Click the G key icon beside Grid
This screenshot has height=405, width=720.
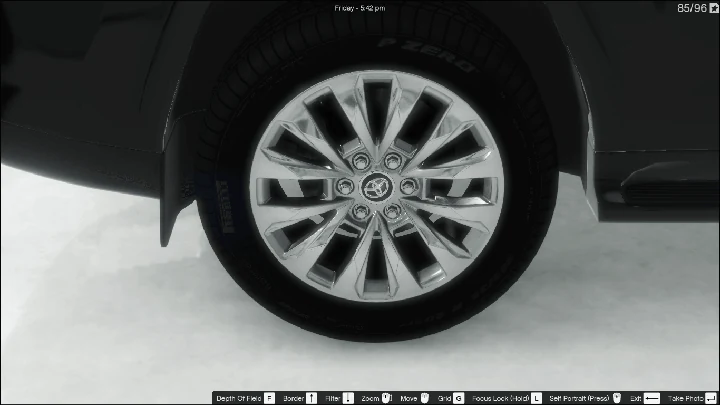[x=458, y=398]
